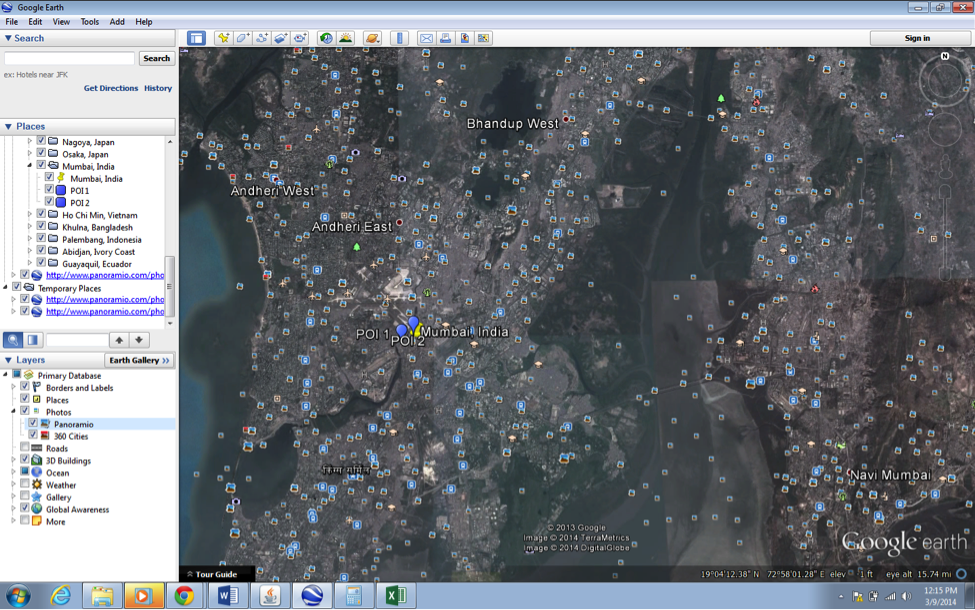Expand the Weather layer
The image size is (975, 610).
pos(11,485)
